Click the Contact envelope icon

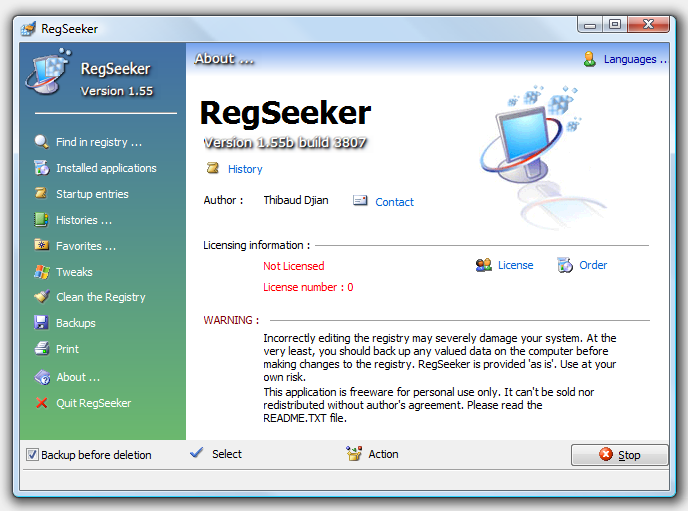coord(360,200)
